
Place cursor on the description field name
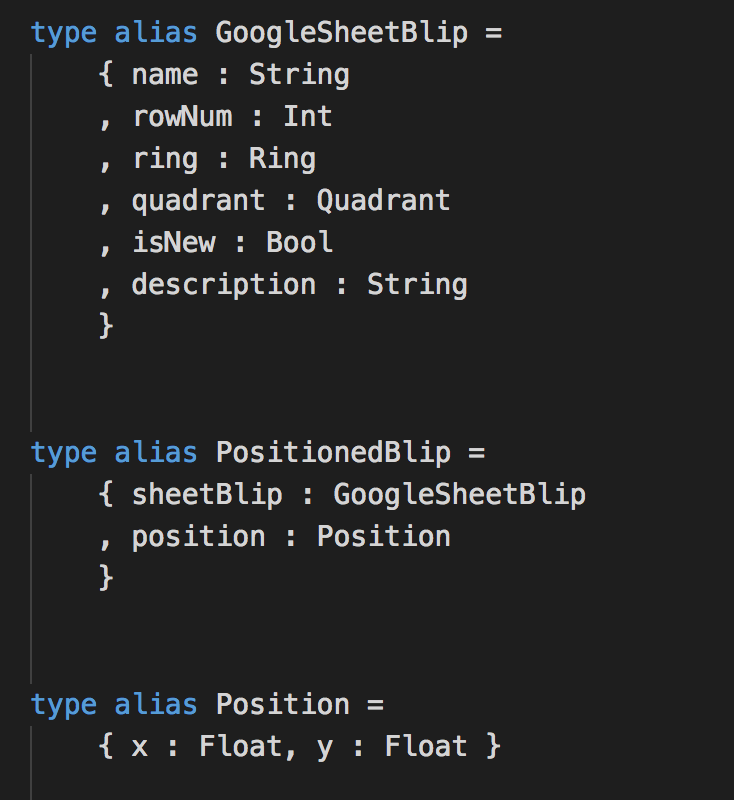pos(223,285)
